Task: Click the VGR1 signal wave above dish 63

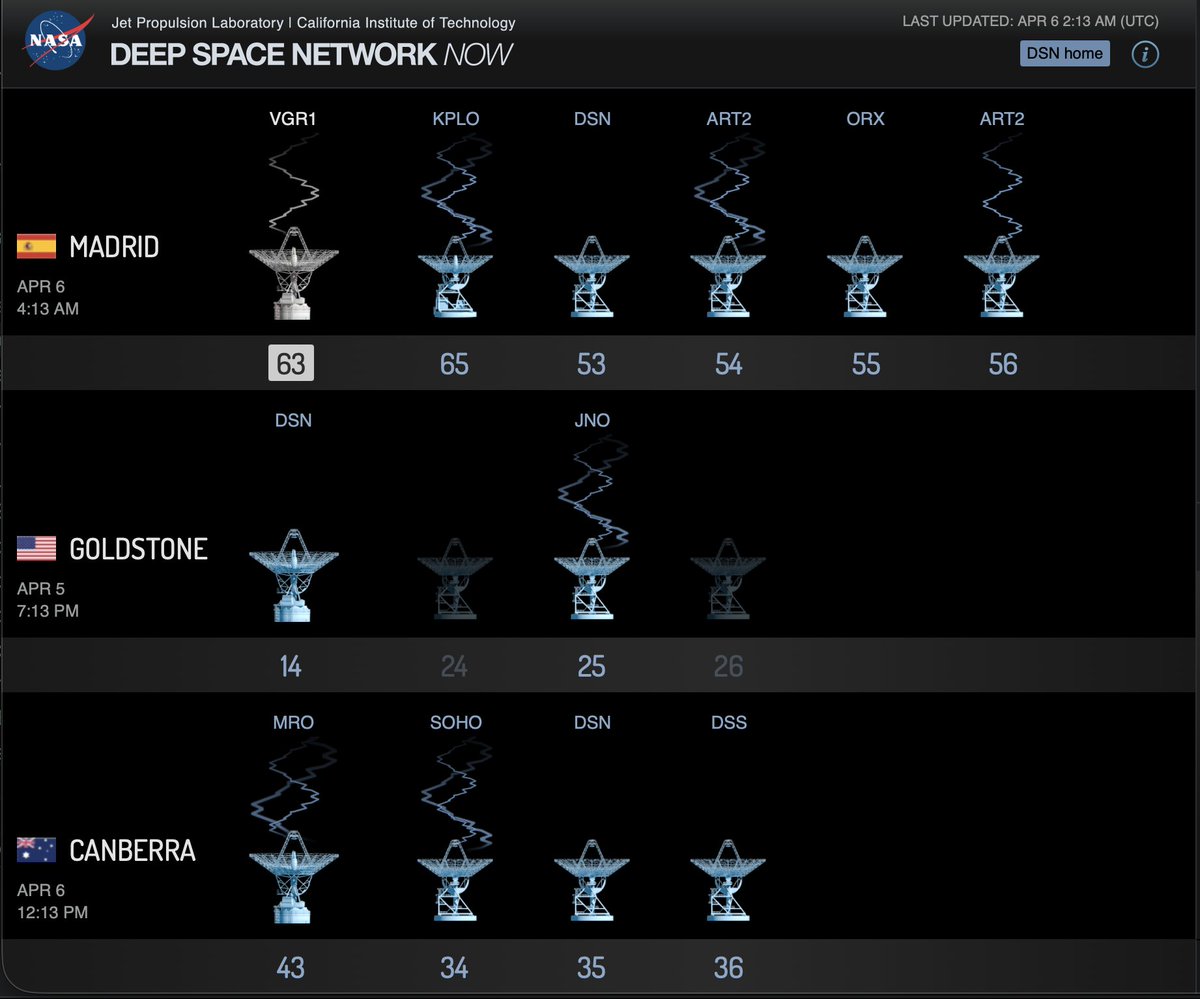Action: click(295, 181)
